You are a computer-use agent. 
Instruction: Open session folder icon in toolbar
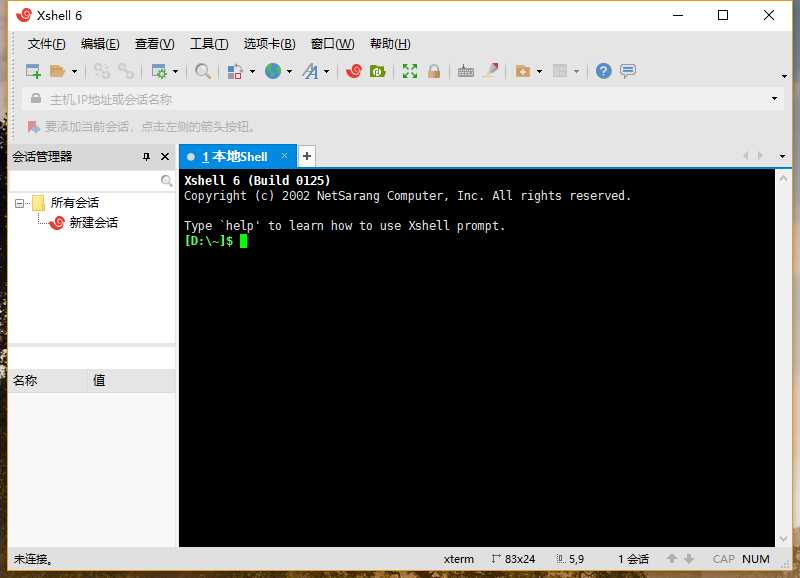pyautogui.click(x=57, y=71)
